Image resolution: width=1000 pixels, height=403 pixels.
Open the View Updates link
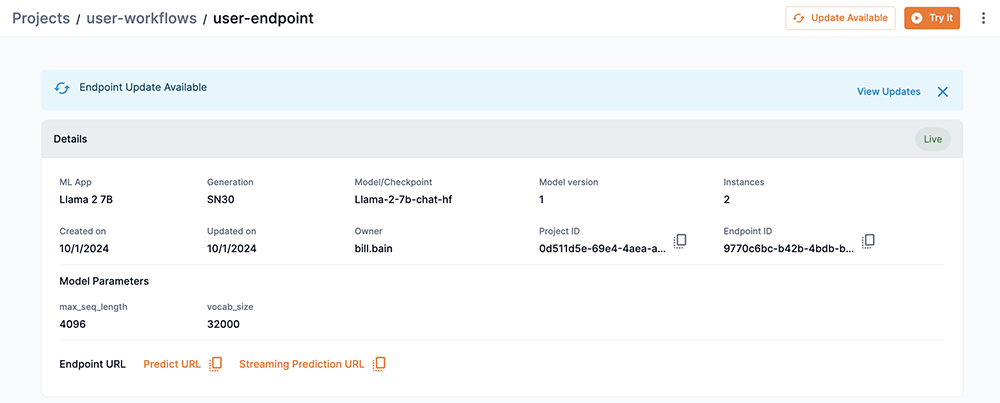point(888,91)
